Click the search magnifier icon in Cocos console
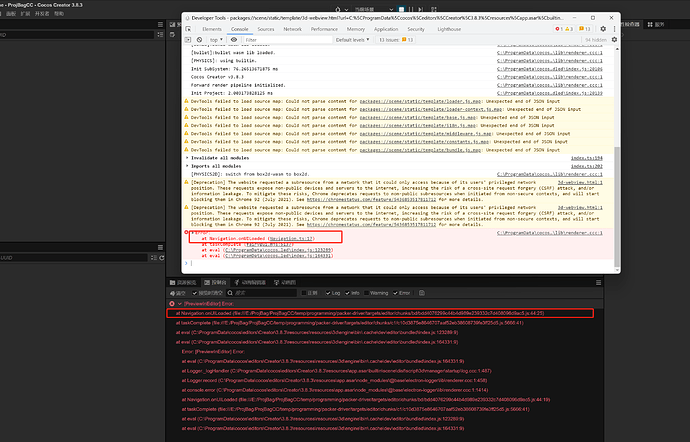This screenshot has width=690, height=442. pyautogui.click(x=230, y=293)
